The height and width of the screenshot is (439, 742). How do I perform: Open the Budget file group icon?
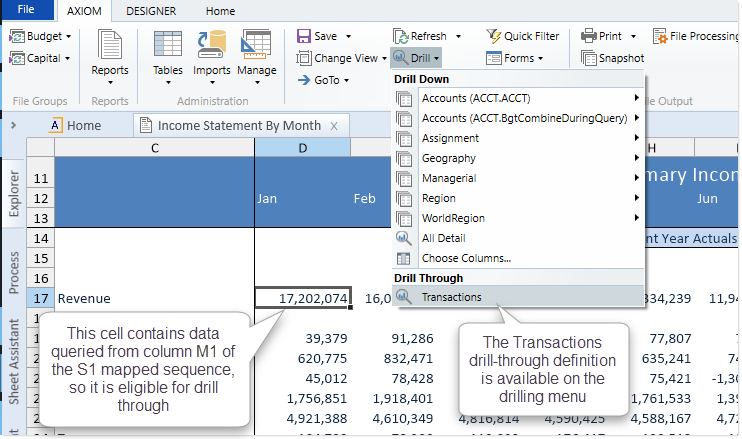click(x=17, y=36)
